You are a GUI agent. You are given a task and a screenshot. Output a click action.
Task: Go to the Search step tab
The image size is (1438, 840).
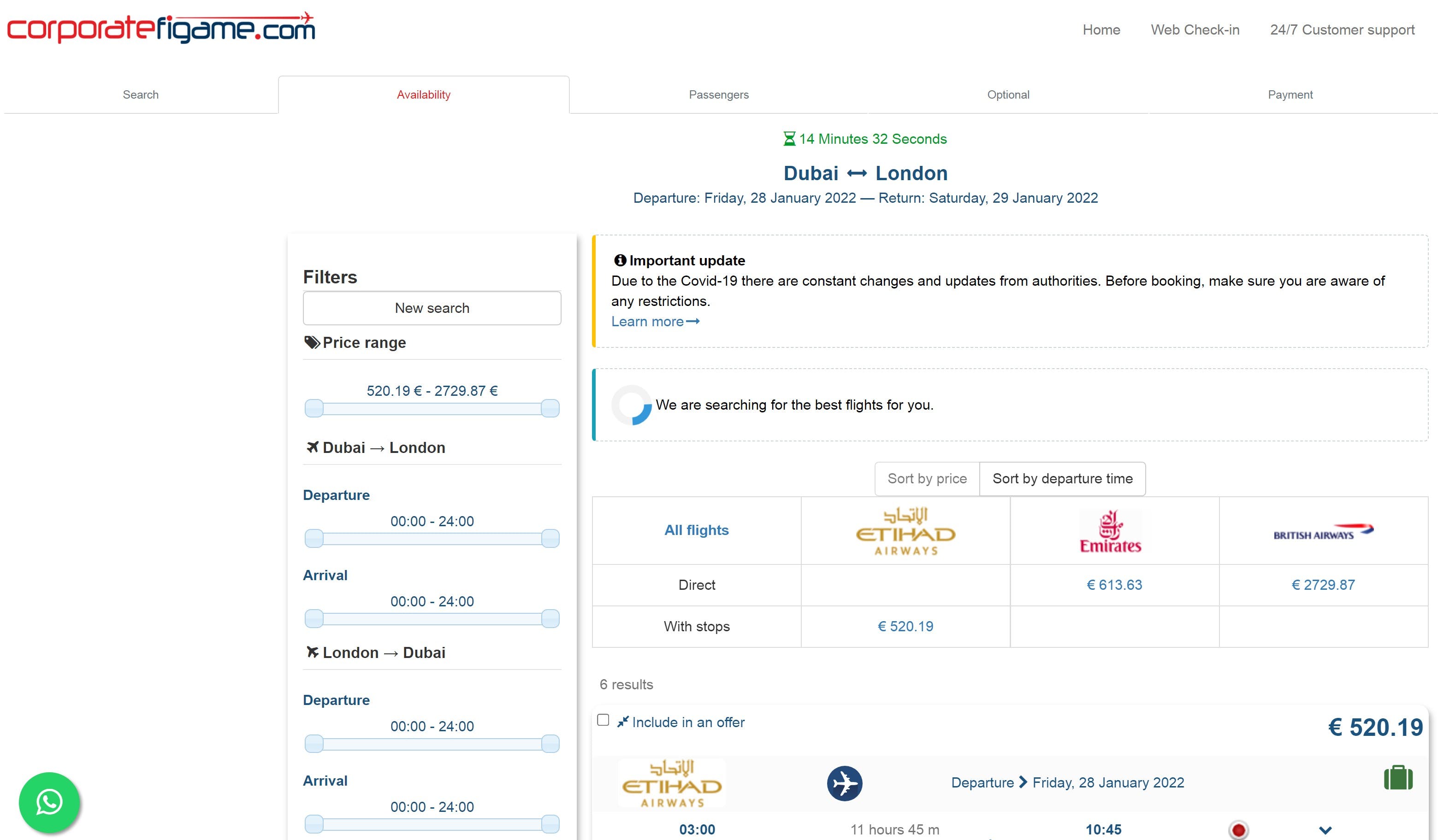click(x=140, y=94)
